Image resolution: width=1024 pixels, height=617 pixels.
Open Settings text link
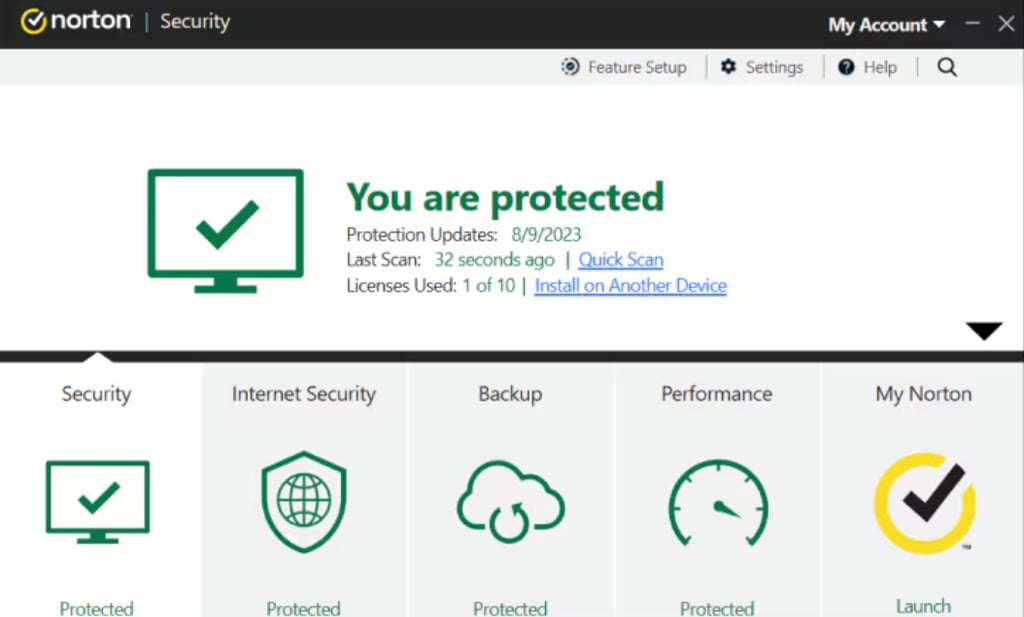(x=774, y=67)
